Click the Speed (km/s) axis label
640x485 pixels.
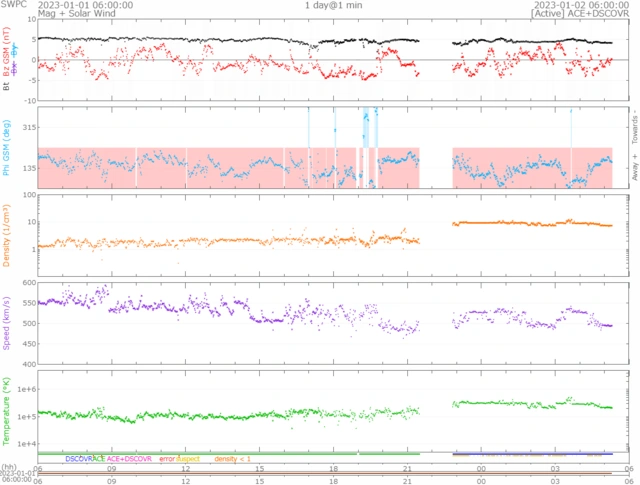[7, 321]
